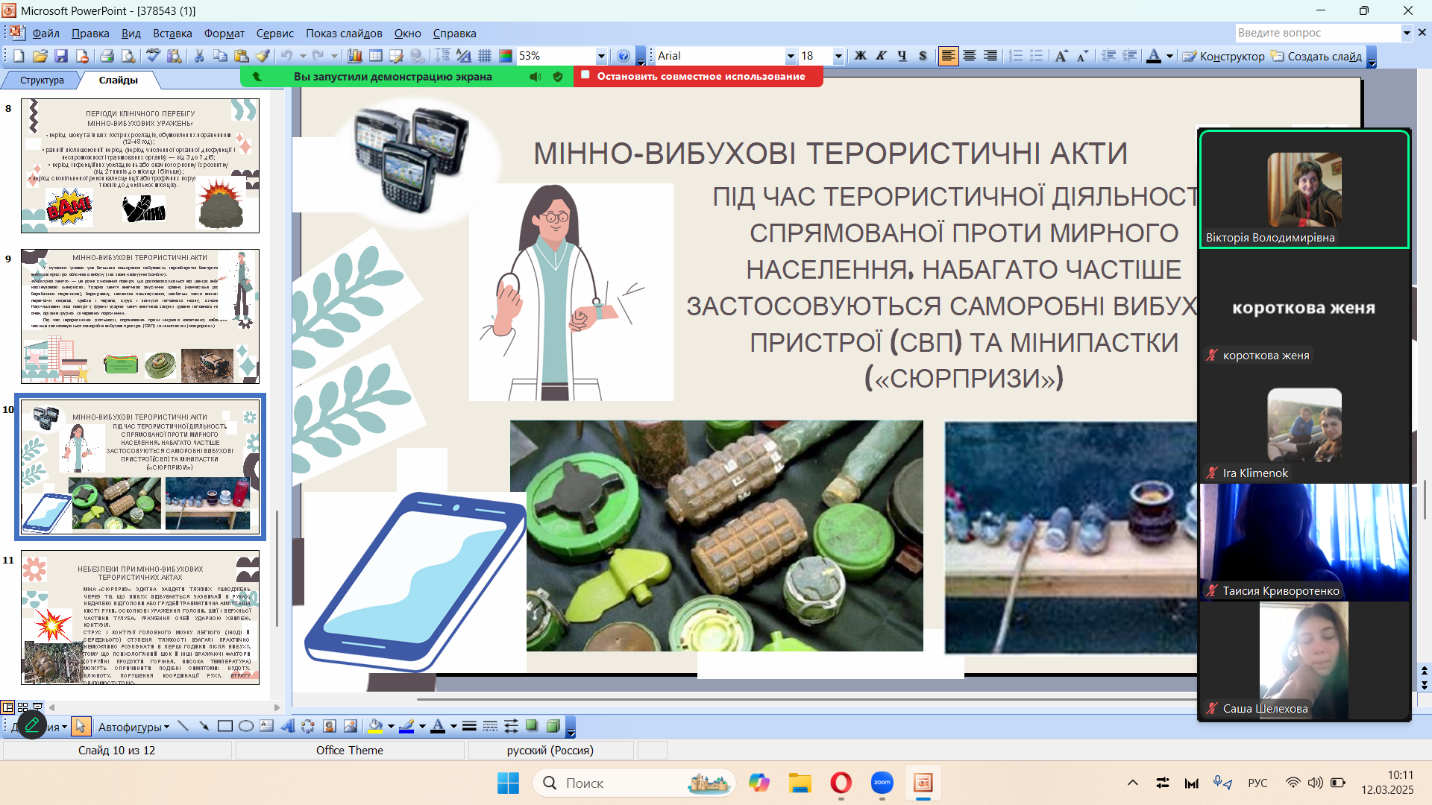The width and height of the screenshot is (1432, 805).
Task: Click the WordArt insert icon
Action: (287, 727)
